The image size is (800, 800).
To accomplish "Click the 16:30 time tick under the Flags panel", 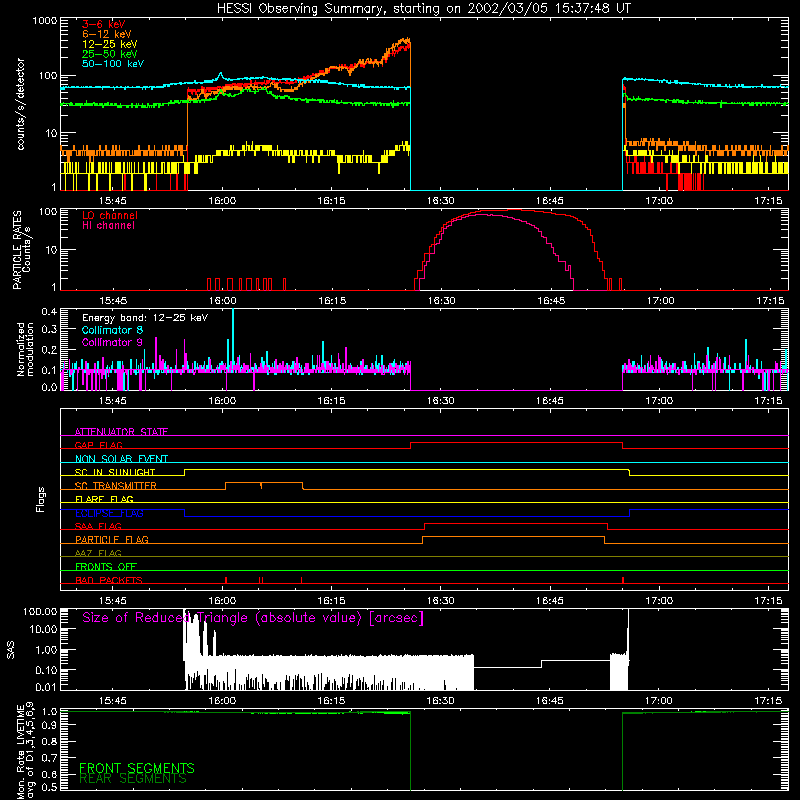I will tap(440, 601).
